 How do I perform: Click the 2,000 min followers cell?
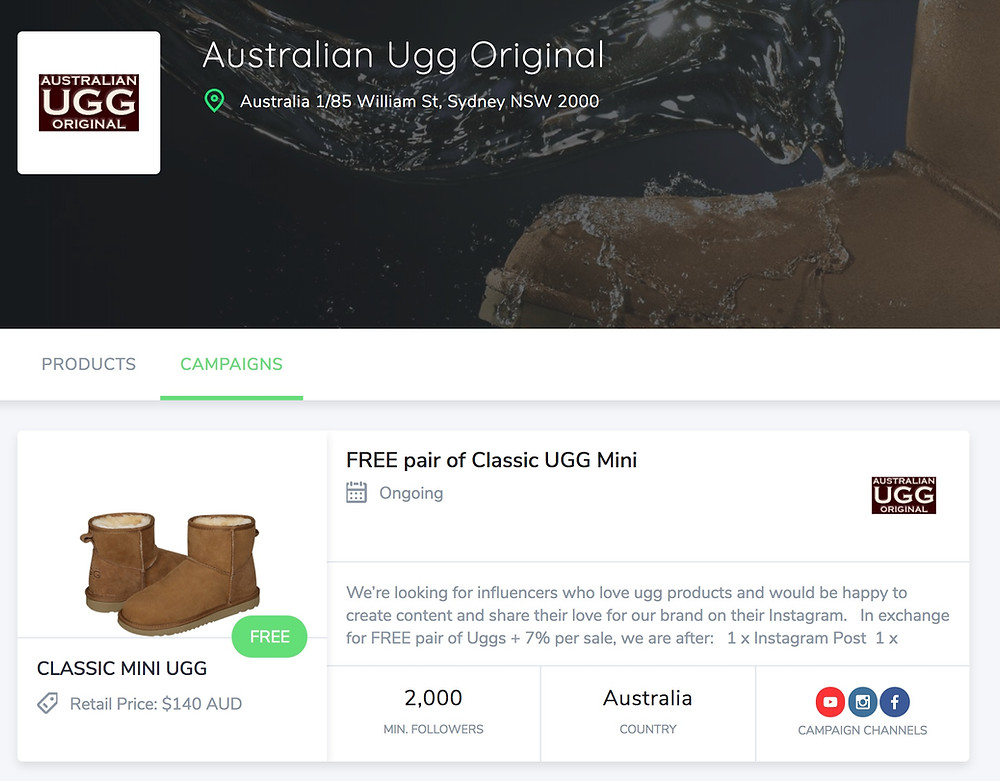[434, 713]
